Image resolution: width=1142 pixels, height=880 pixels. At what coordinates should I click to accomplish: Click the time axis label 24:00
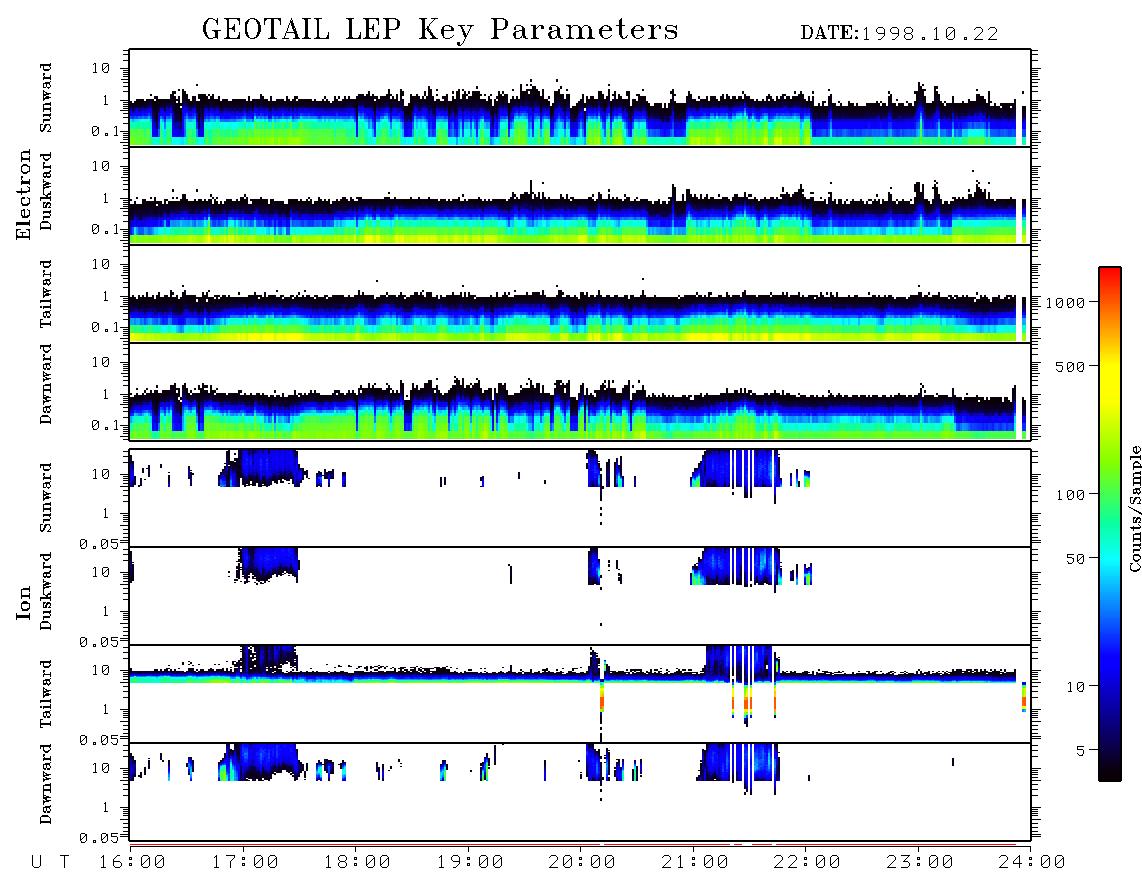click(x=1032, y=863)
